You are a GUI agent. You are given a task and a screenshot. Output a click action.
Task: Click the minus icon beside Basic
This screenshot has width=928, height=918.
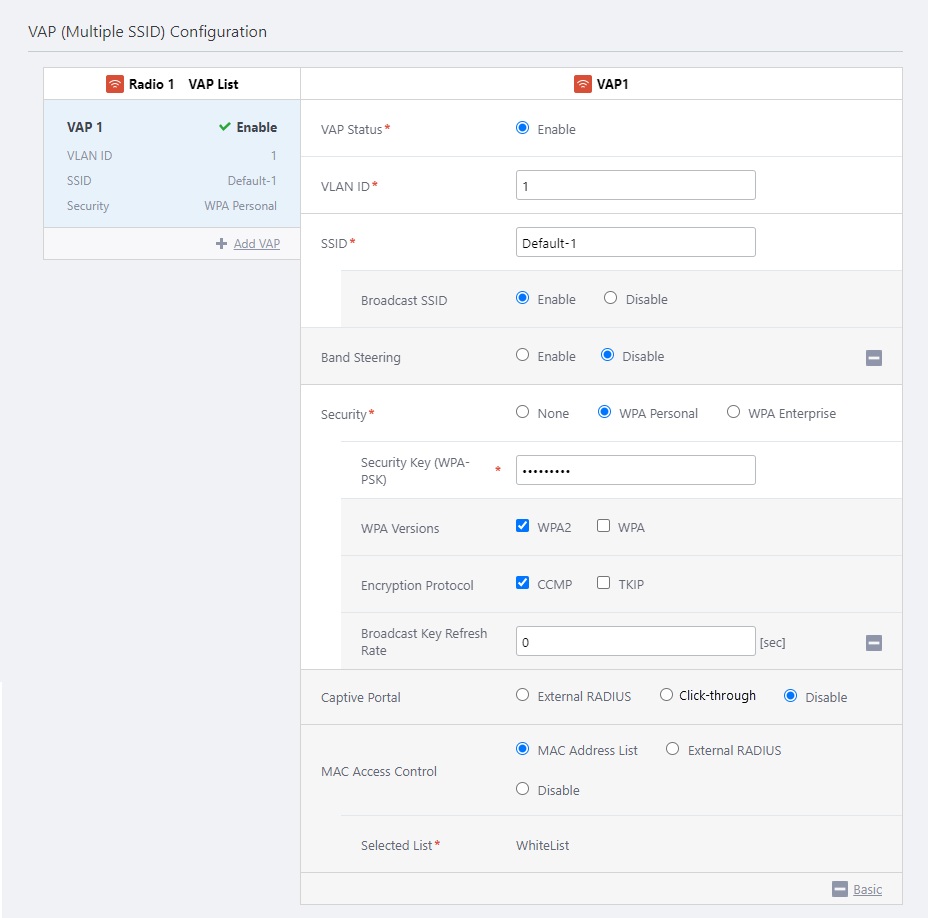[x=839, y=889]
